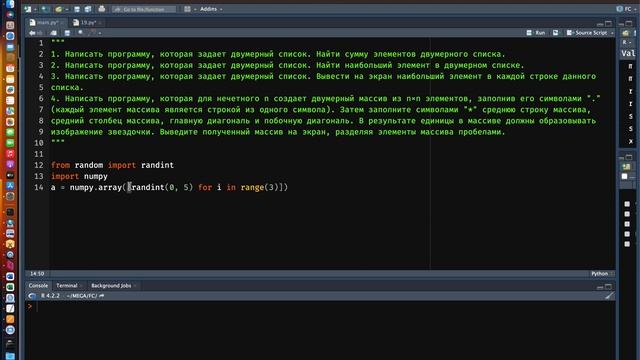Open the Python file type selector
This screenshot has width=640, height=360.
tap(602, 273)
